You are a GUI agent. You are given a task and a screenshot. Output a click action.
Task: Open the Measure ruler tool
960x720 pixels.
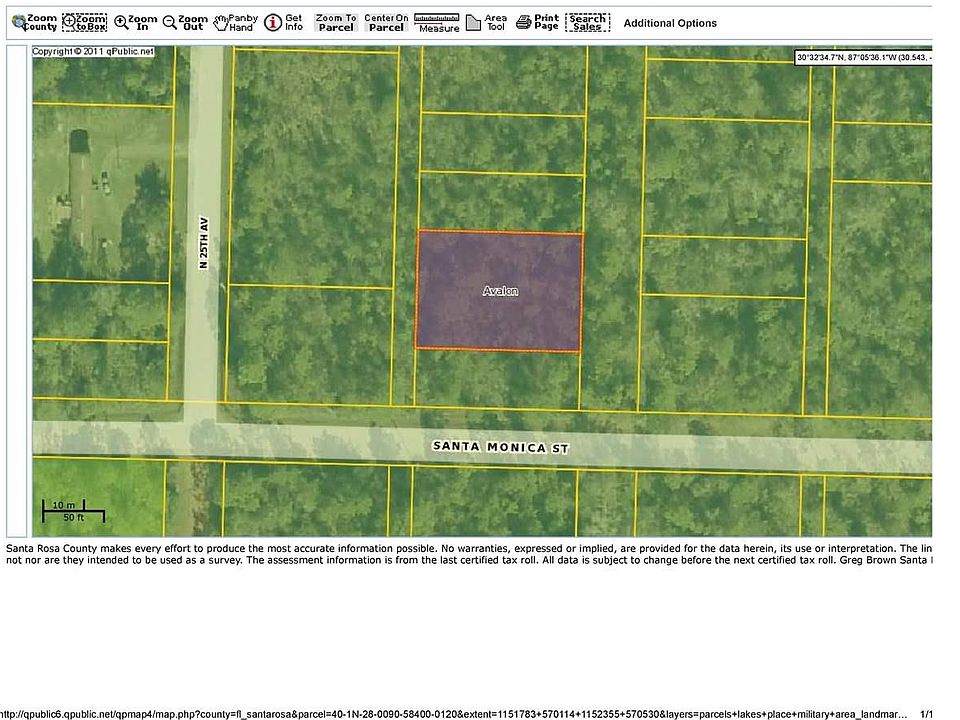(x=437, y=23)
